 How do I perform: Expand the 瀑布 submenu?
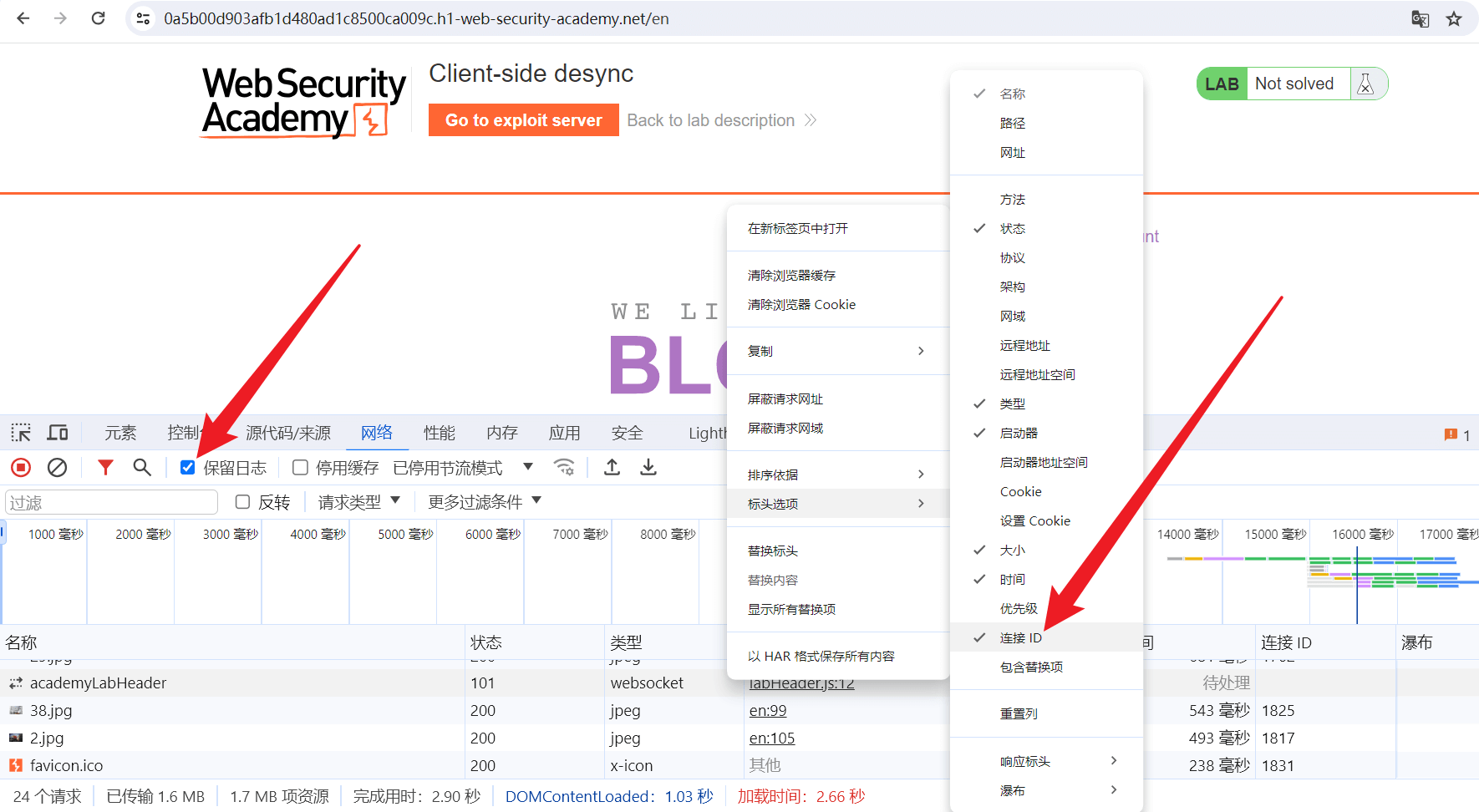(x=1046, y=790)
